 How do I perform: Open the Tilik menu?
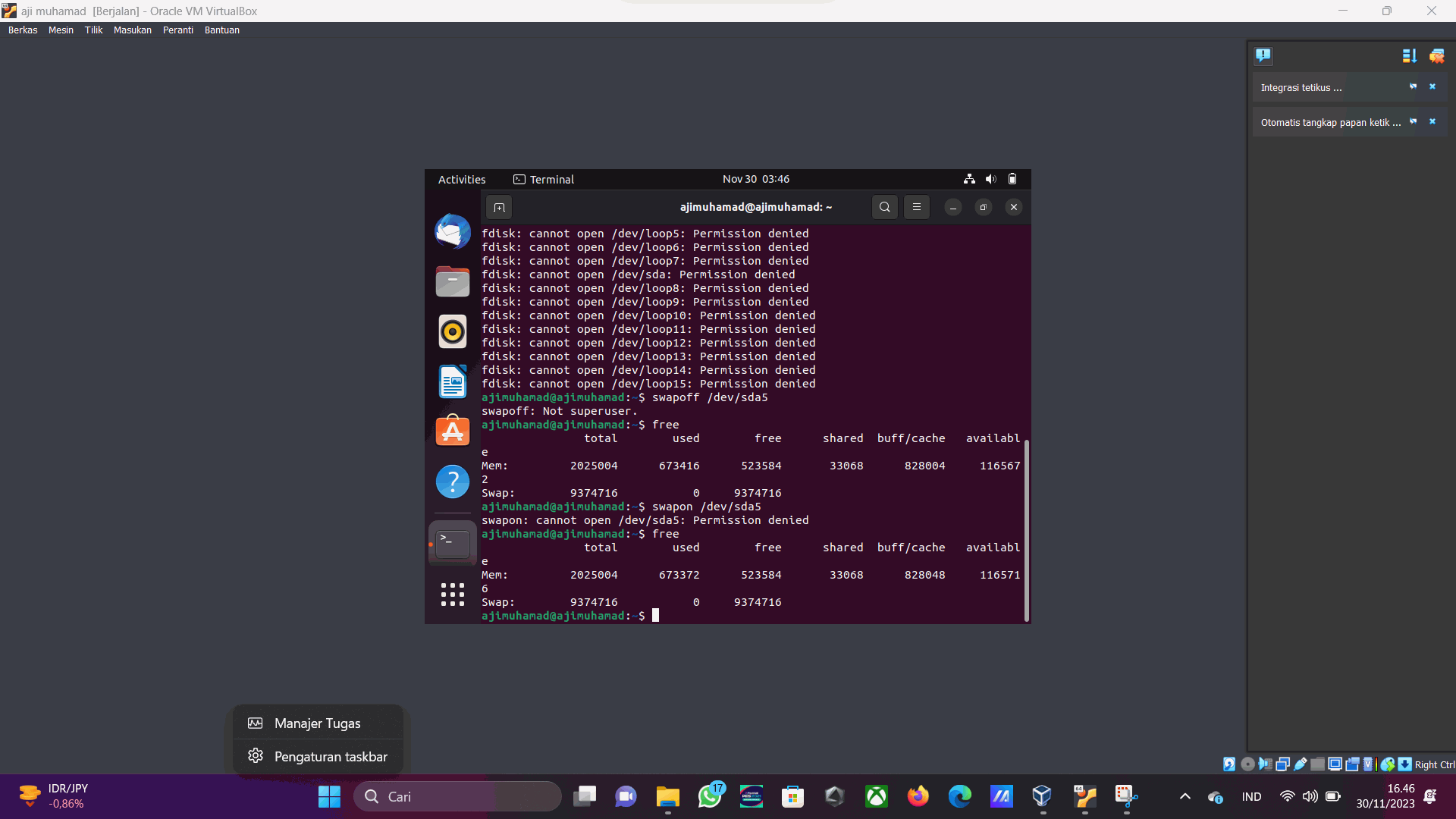point(93,30)
